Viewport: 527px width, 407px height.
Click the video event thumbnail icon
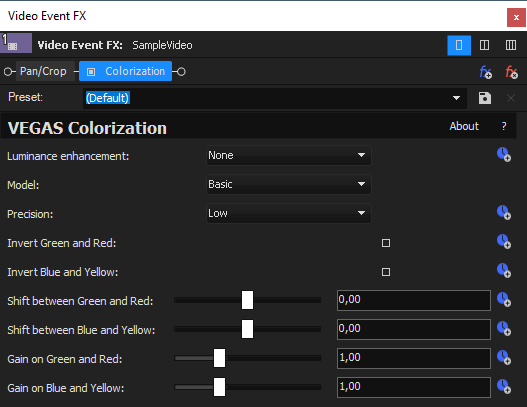[x=16, y=43]
